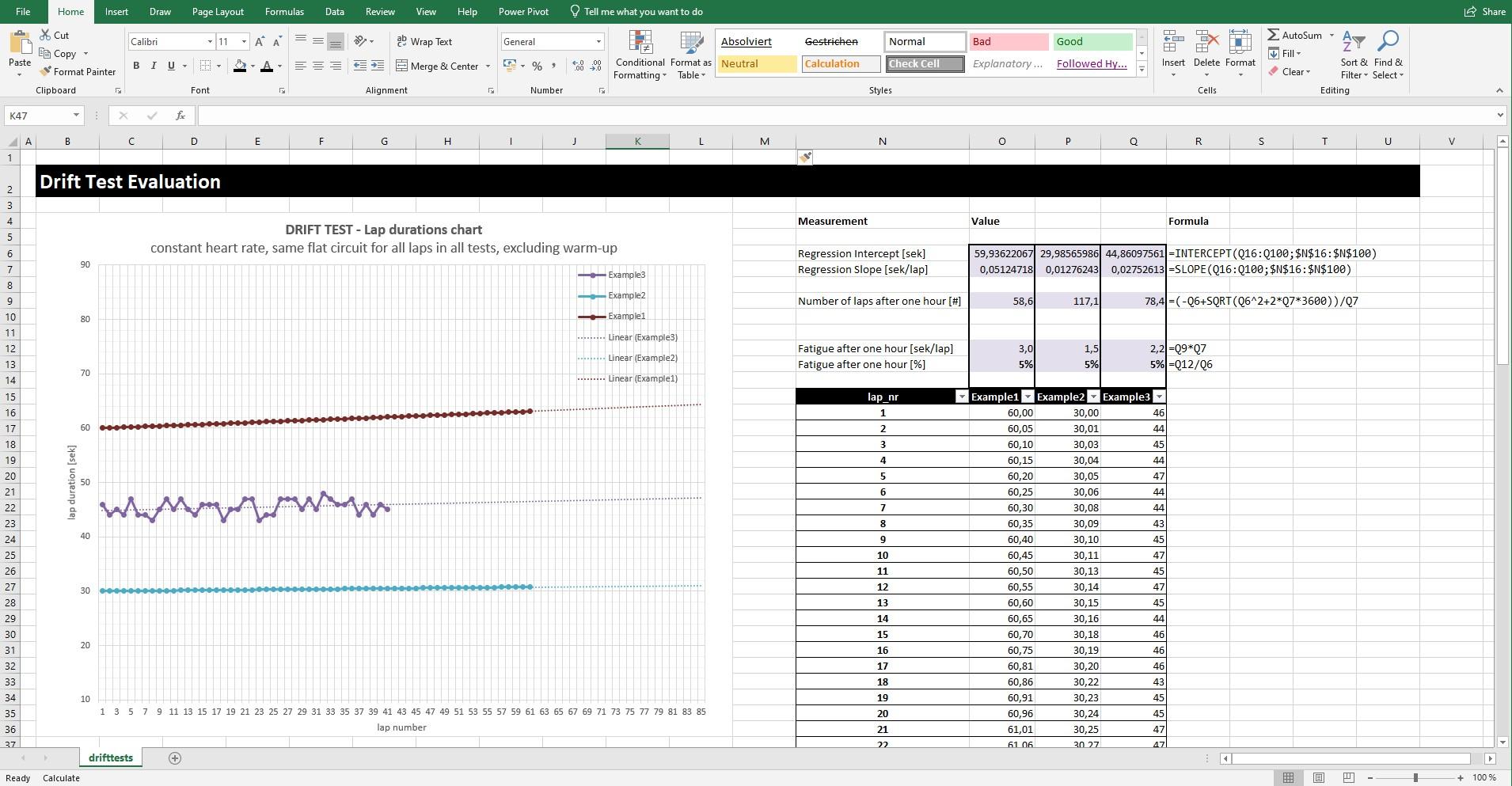Open the General number format dropdown
Viewport: 1512px width, 786px height.
pos(598,42)
